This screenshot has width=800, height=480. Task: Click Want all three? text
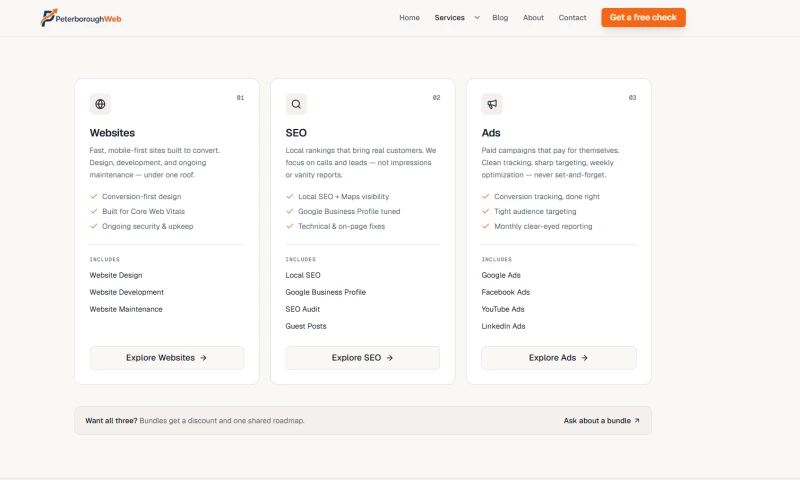pyautogui.click(x=111, y=421)
